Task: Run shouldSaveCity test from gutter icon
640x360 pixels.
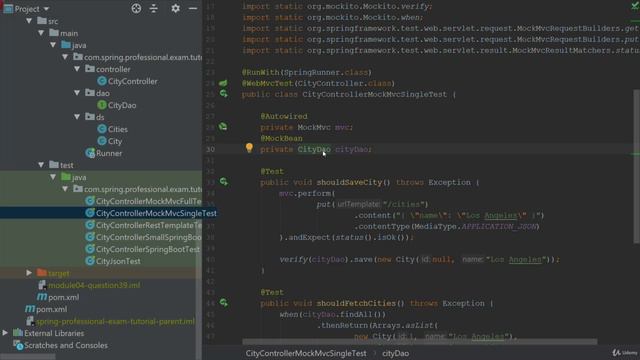Action: click(224, 182)
